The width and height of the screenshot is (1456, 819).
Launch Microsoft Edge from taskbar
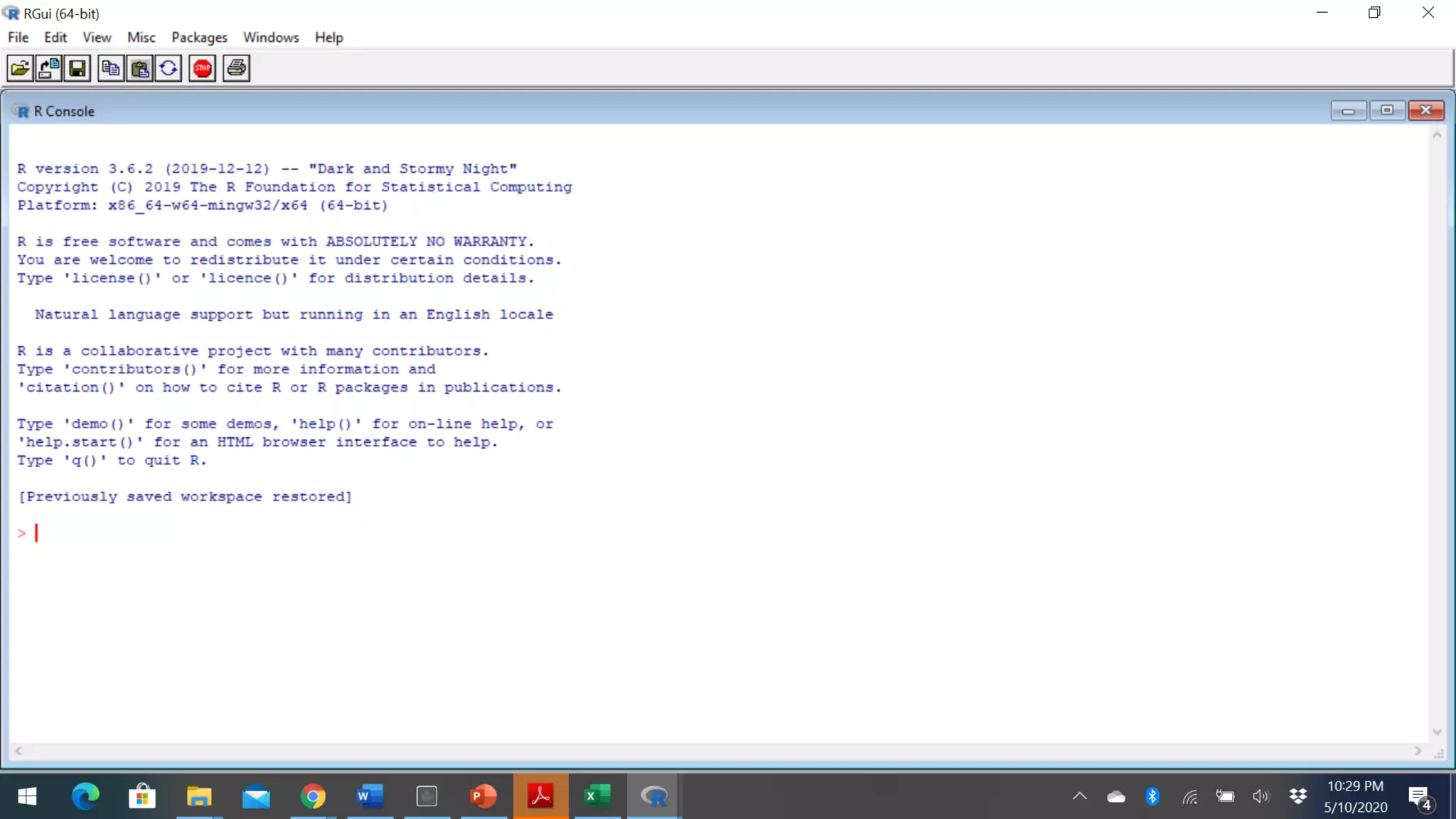pos(85,796)
